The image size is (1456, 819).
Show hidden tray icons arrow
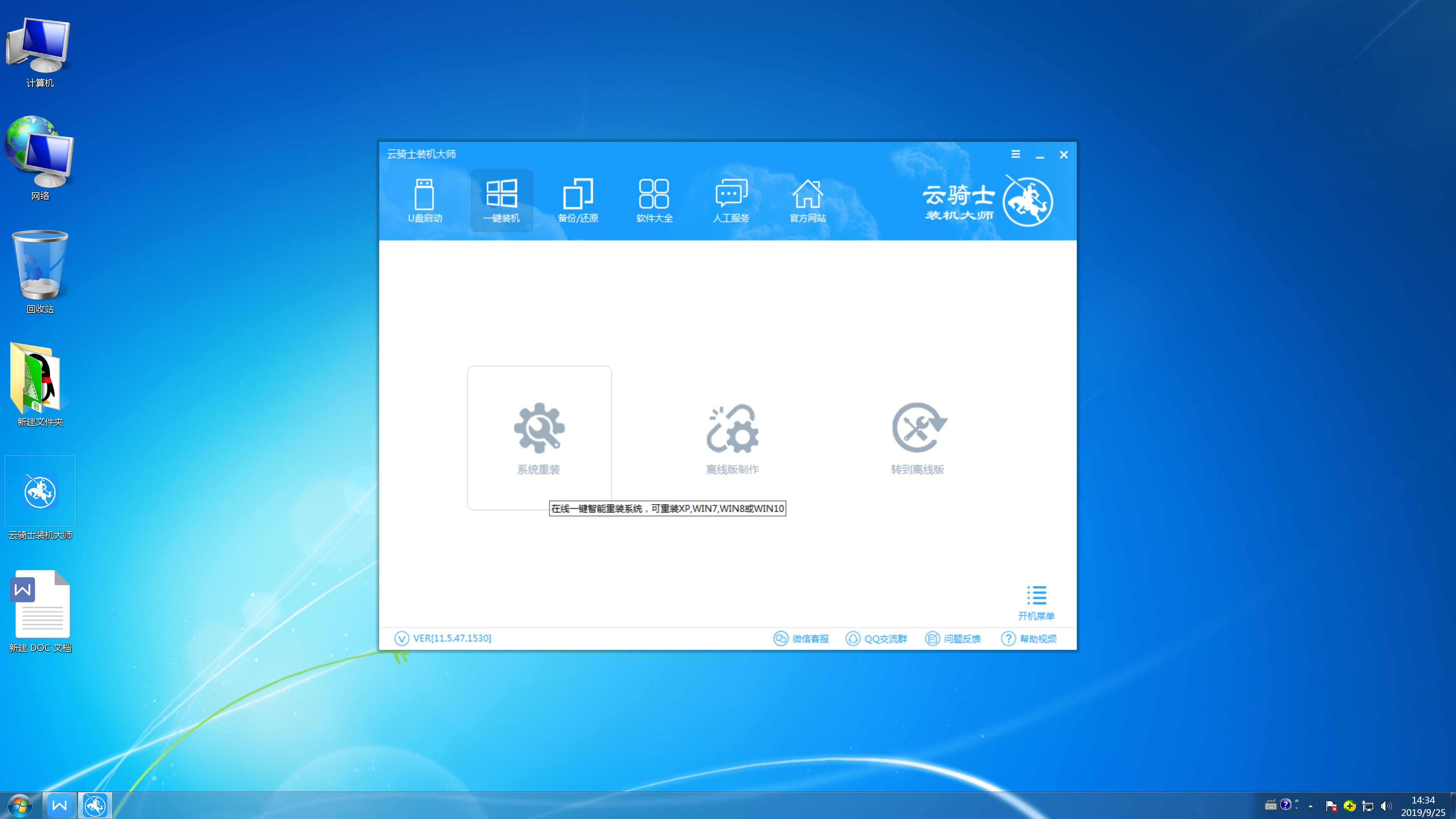[1311, 806]
